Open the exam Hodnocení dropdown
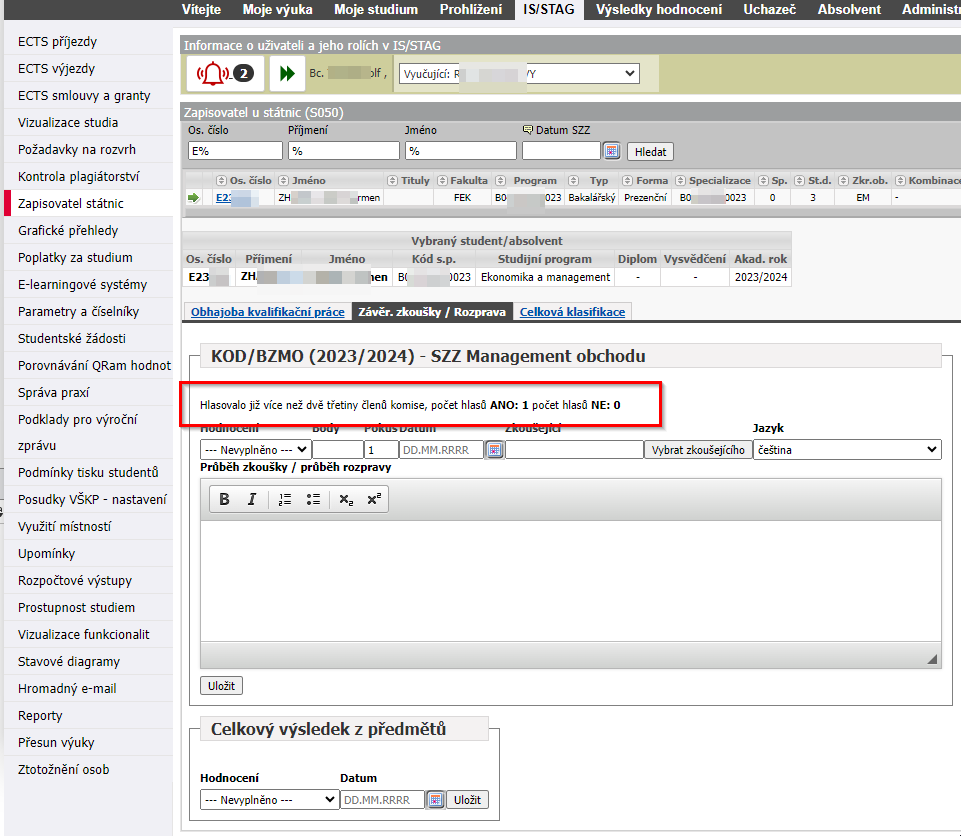 [256, 450]
